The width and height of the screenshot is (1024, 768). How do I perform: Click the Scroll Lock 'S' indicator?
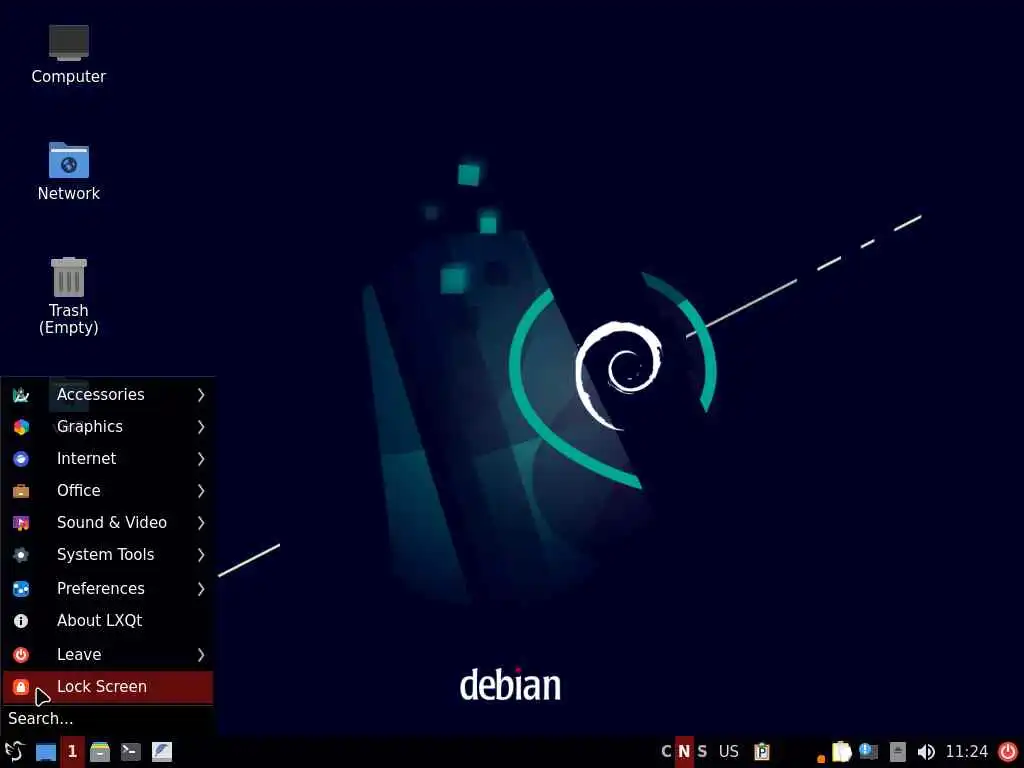pyautogui.click(x=702, y=752)
